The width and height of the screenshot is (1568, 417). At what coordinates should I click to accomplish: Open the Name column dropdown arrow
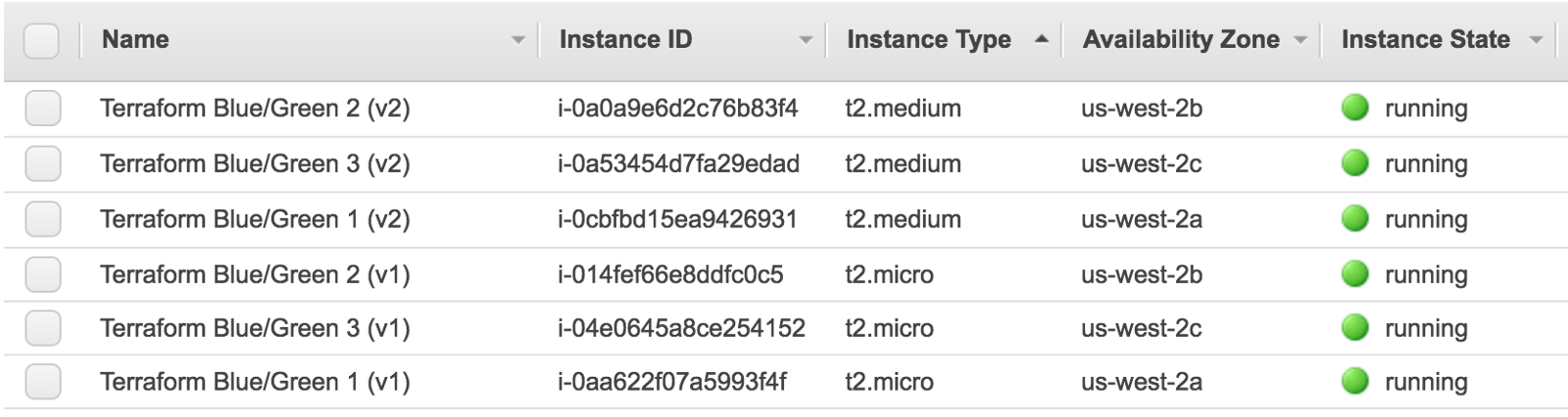[517, 40]
